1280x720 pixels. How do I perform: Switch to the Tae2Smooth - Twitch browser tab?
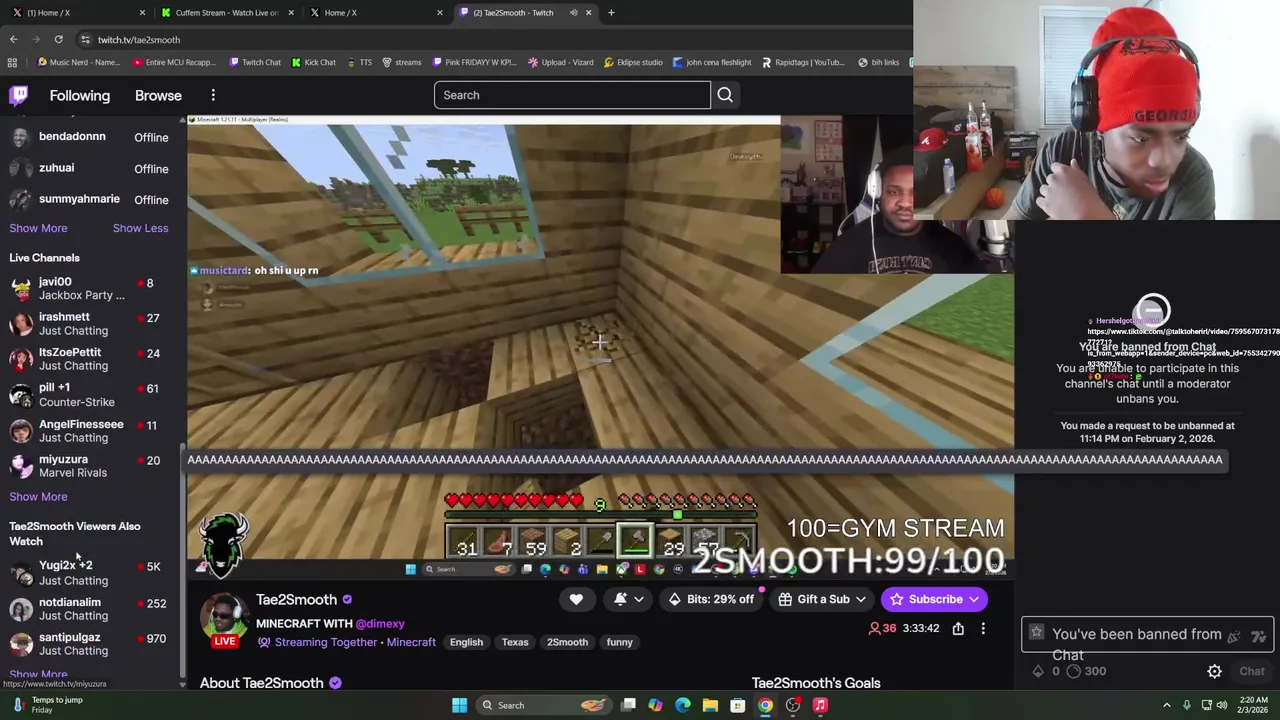[x=523, y=12]
